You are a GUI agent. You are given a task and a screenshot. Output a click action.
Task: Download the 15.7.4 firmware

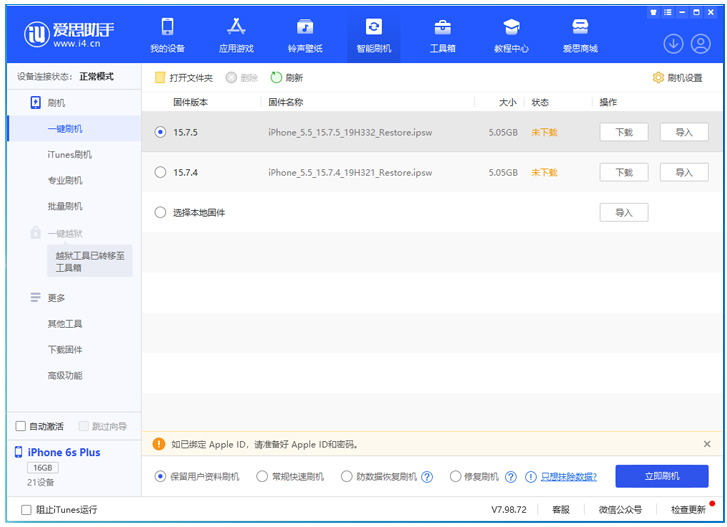click(x=624, y=172)
